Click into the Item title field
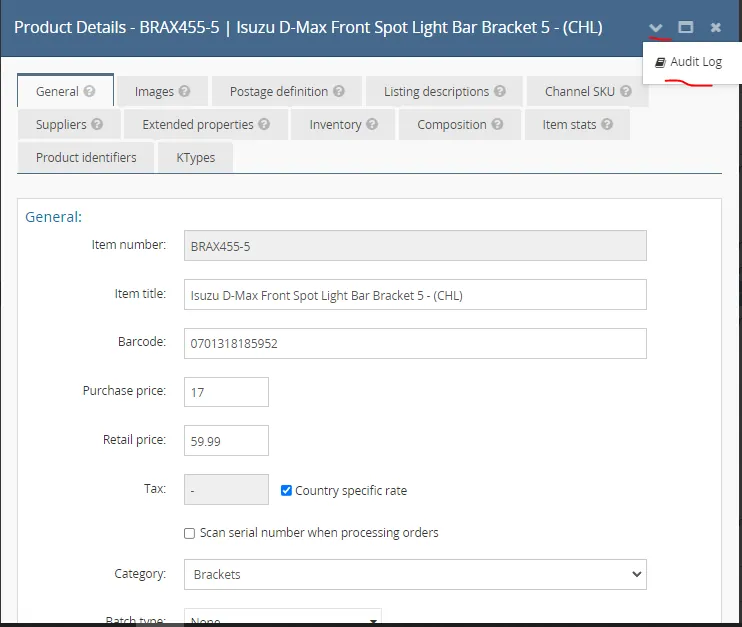 pos(415,294)
